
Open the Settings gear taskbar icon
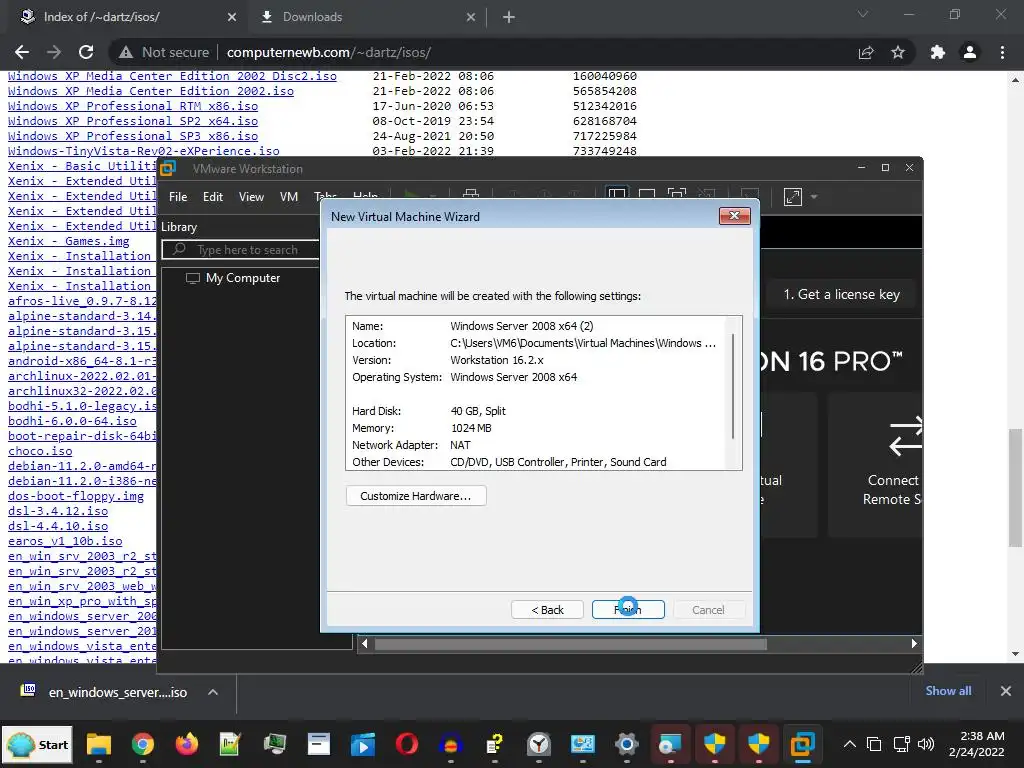coord(626,744)
